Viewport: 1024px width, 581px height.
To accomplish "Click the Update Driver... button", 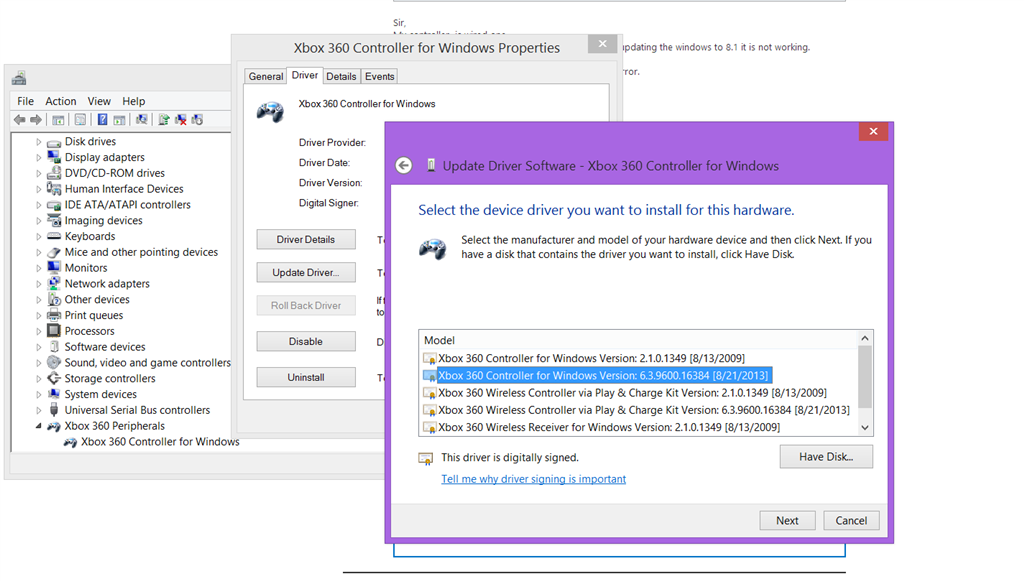I will click(x=306, y=272).
